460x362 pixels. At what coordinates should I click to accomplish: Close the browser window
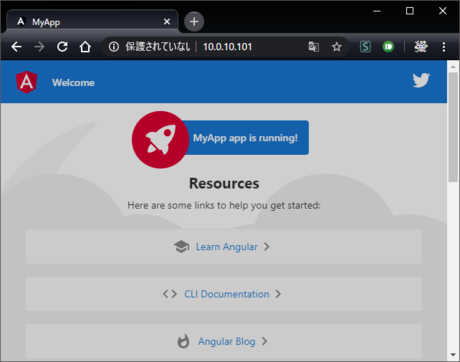coord(443,11)
